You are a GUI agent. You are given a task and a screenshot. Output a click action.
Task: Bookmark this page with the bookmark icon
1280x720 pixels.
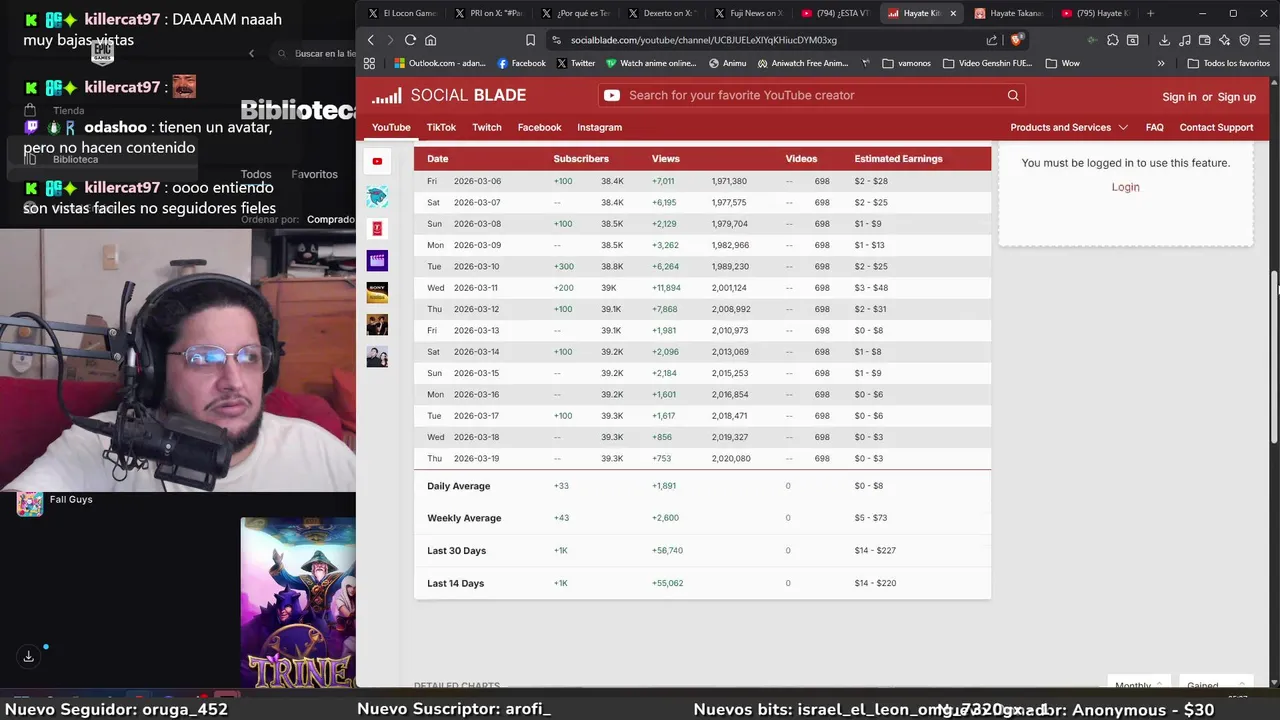point(530,40)
